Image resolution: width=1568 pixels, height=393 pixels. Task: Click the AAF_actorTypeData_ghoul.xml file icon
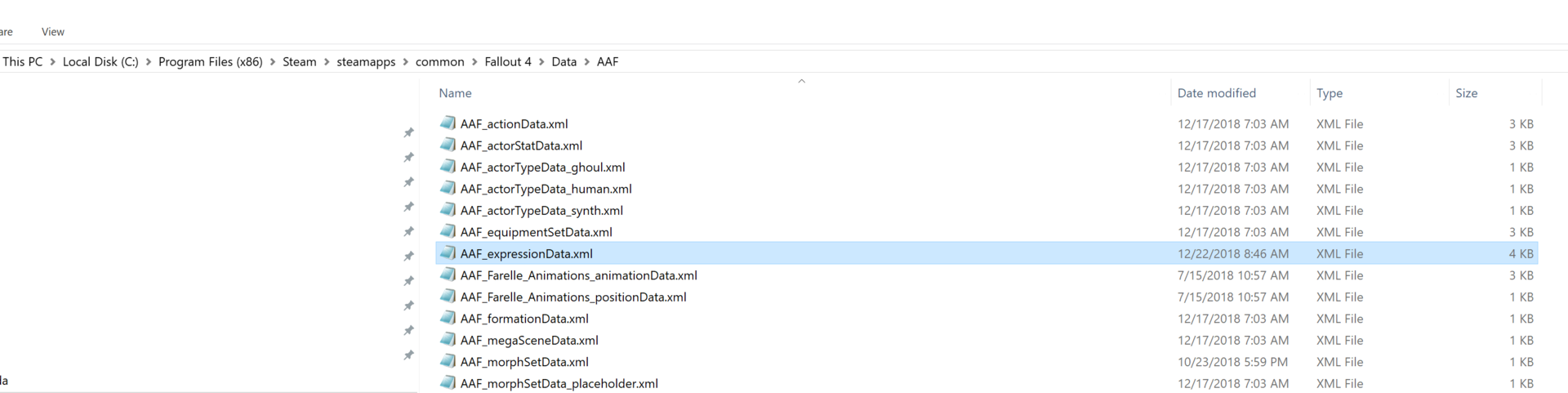448,167
